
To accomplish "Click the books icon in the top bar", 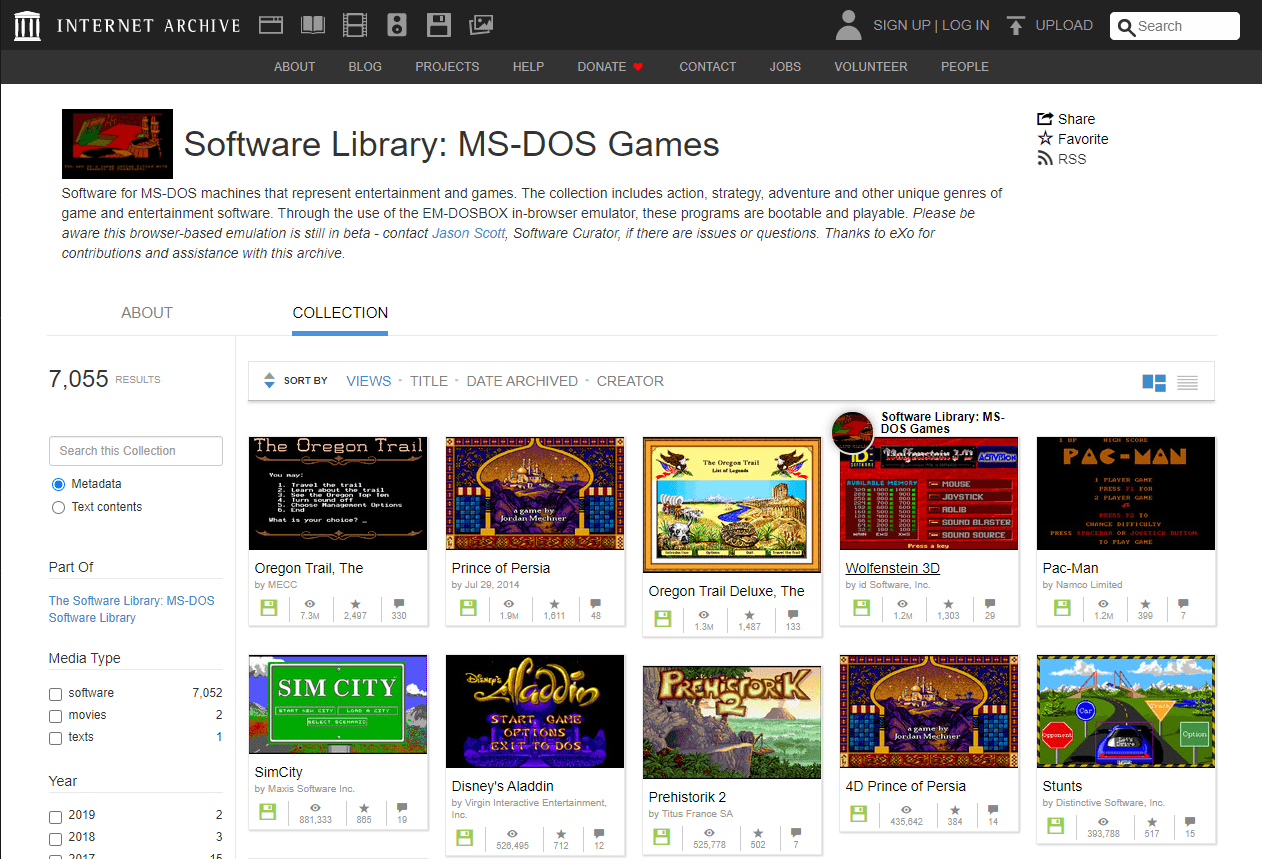I will 312,24.
